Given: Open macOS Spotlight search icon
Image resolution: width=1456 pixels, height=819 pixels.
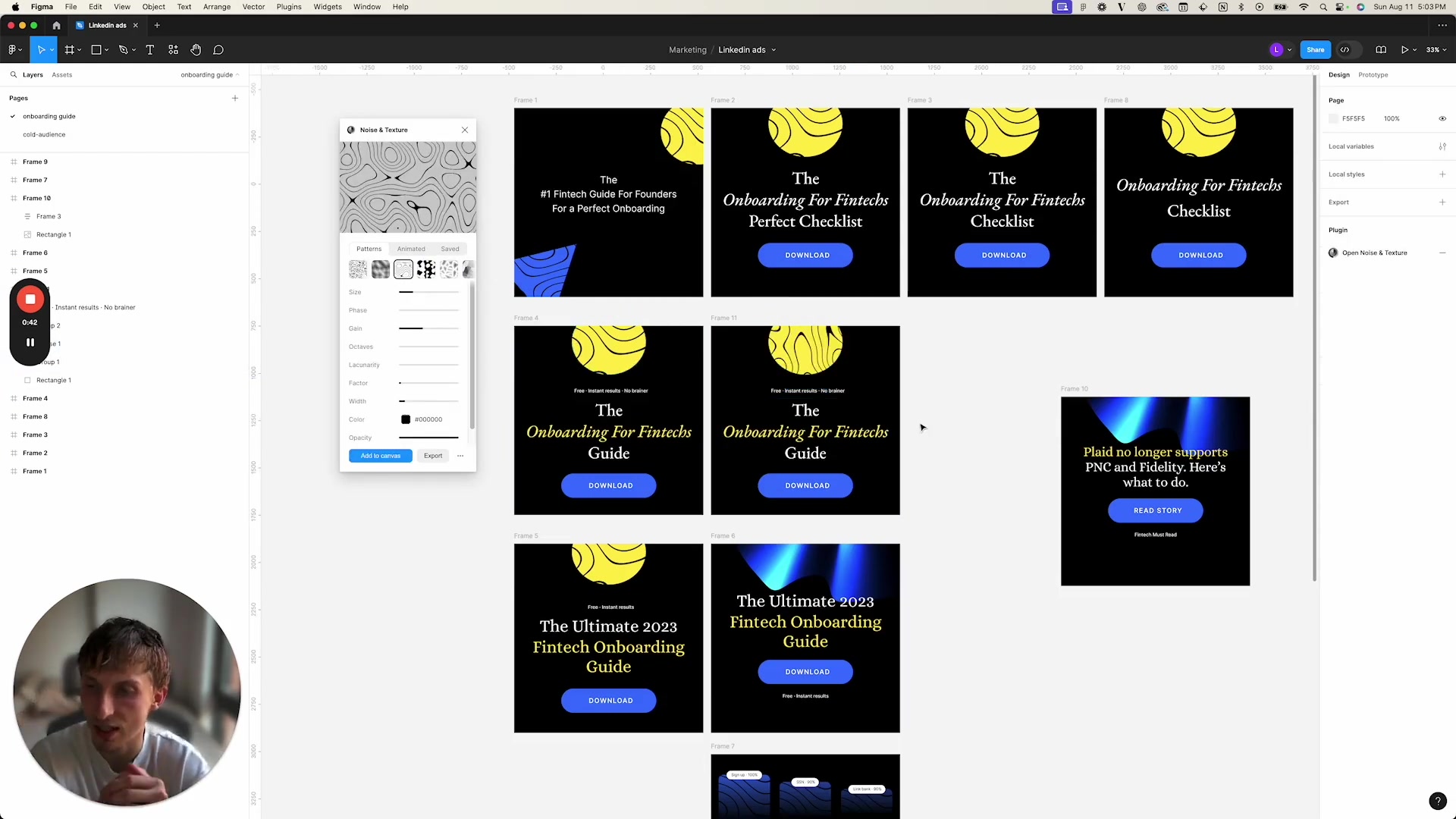Looking at the screenshot, I should [1323, 7].
